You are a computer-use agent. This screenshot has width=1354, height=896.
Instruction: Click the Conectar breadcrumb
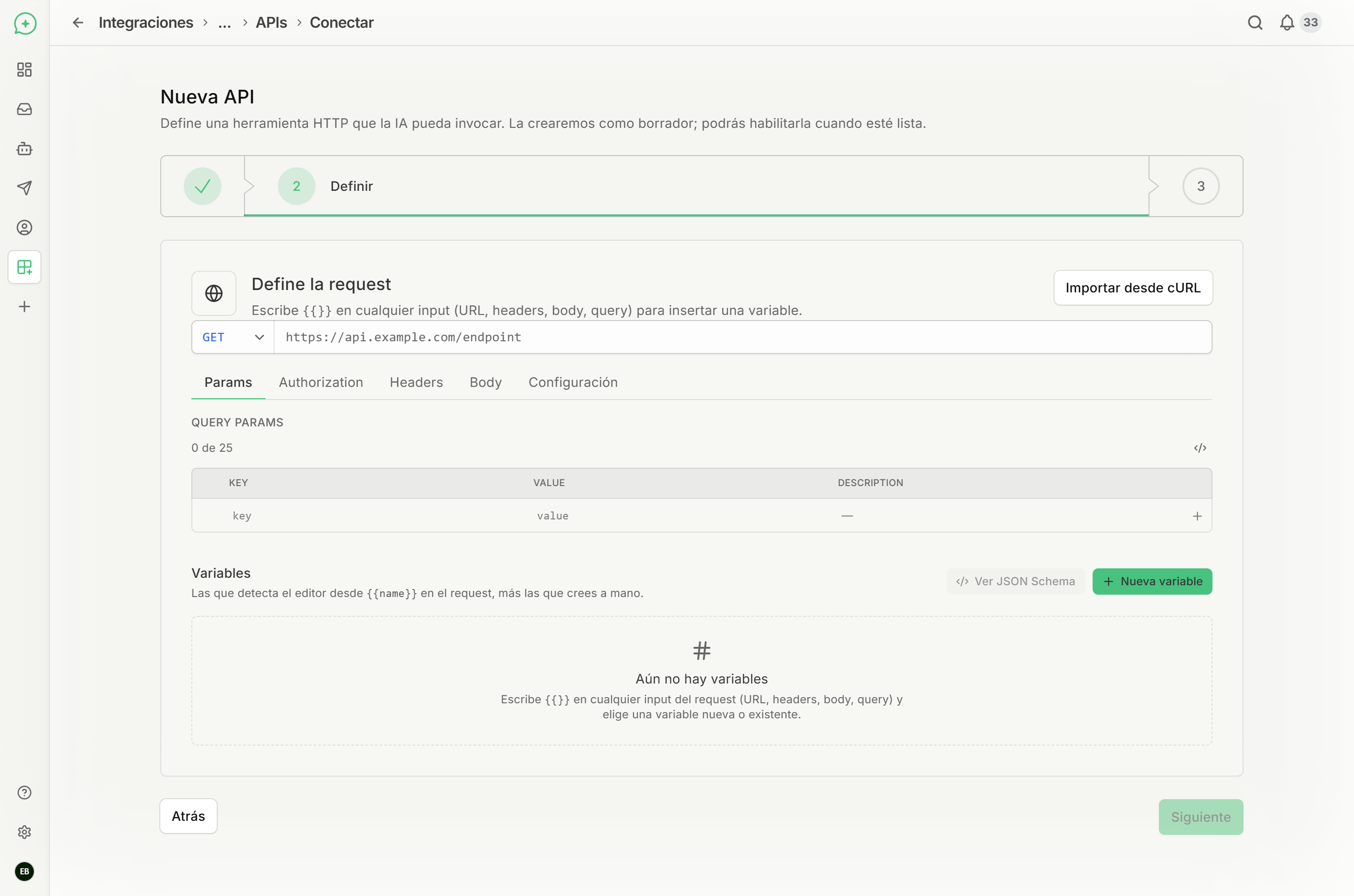(341, 22)
